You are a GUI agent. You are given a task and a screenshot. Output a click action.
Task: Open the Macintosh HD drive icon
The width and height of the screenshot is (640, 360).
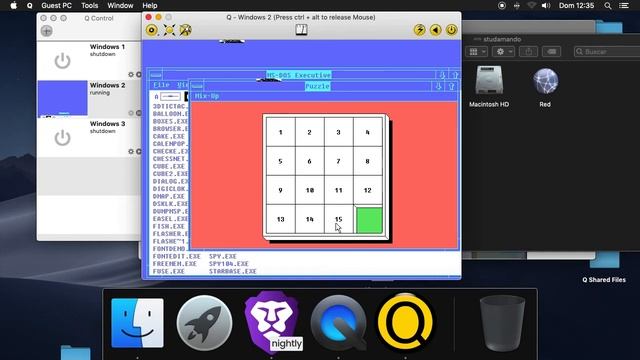click(489, 80)
